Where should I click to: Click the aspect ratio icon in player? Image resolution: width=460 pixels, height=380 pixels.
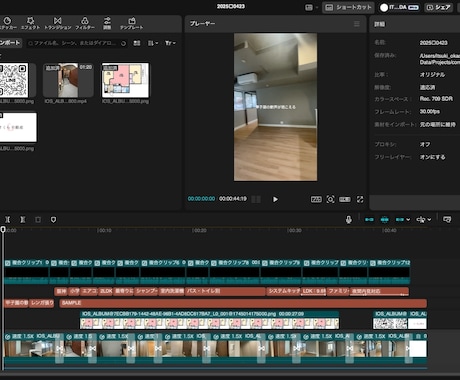[316, 199]
